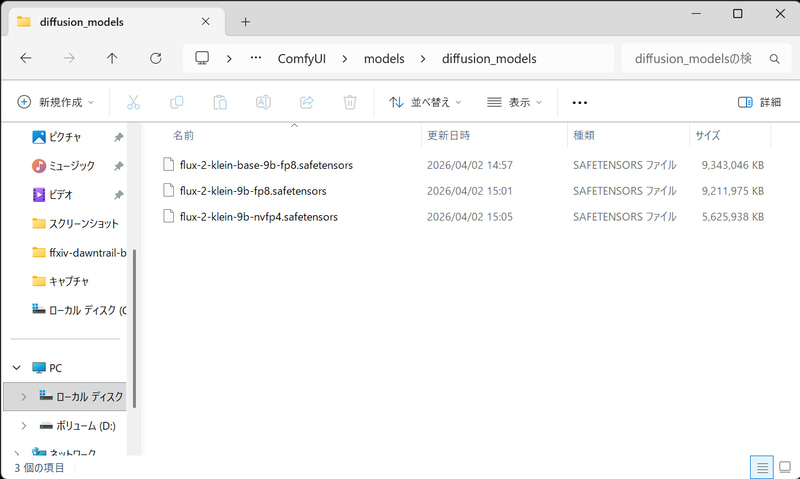Navigate to ComfyUI breadcrumb
Screen dimensions: 800x479
[302, 59]
